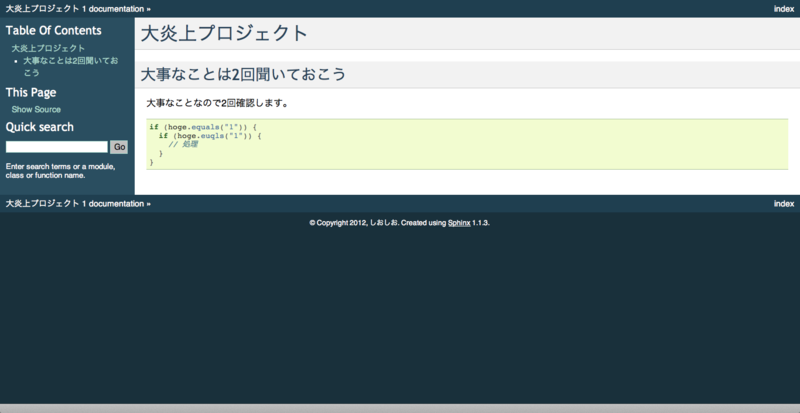The height and width of the screenshot is (413, 800).
Task: Click the '// 処理' comment line
Action: click(183, 144)
